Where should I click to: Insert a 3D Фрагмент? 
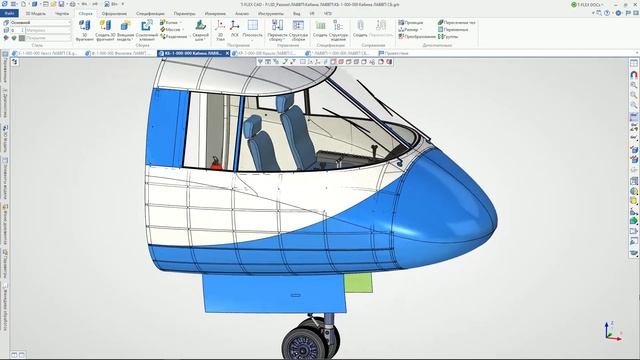(84, 30)
